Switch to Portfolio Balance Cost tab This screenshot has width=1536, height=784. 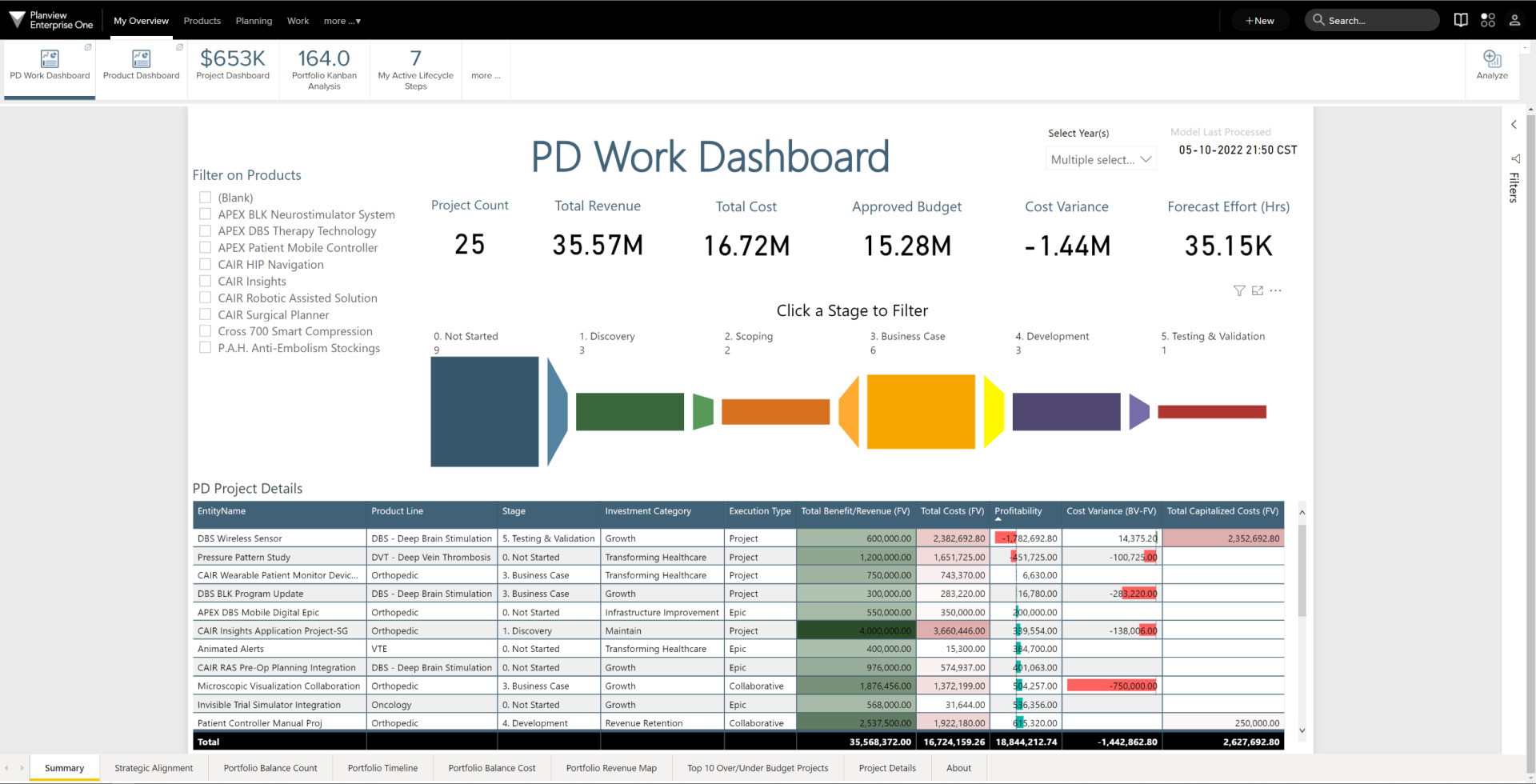pos(492,768)
